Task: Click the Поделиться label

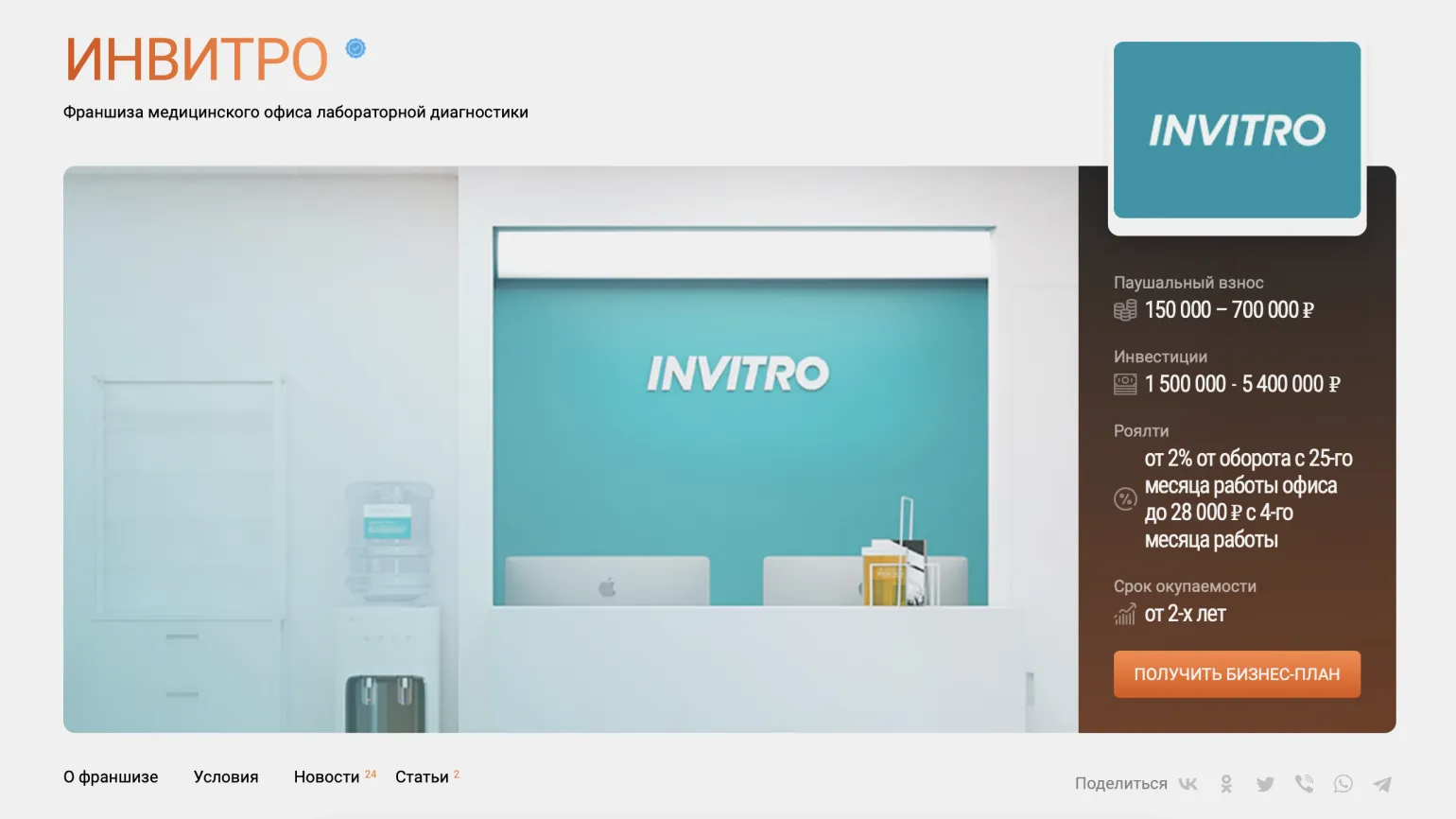Action: [x=1120, y=784]
